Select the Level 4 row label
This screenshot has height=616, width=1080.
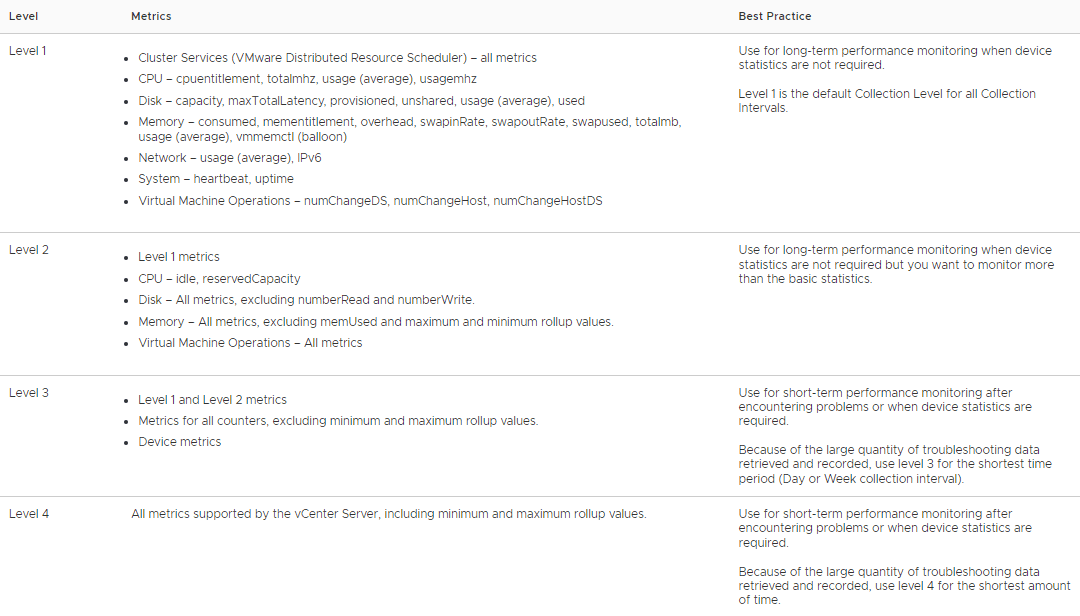29,514
